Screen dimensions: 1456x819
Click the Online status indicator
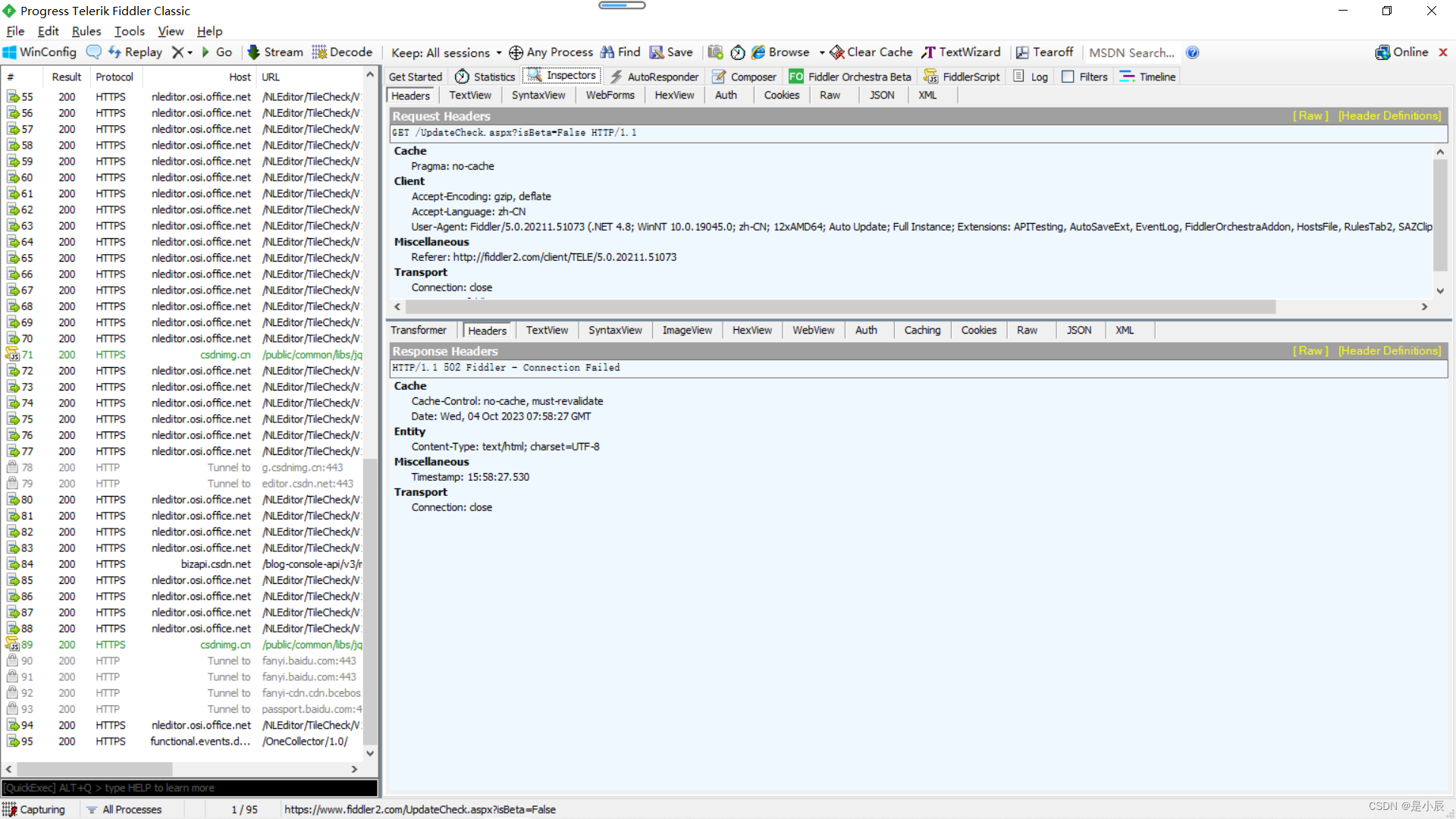tap(1401, 52)
